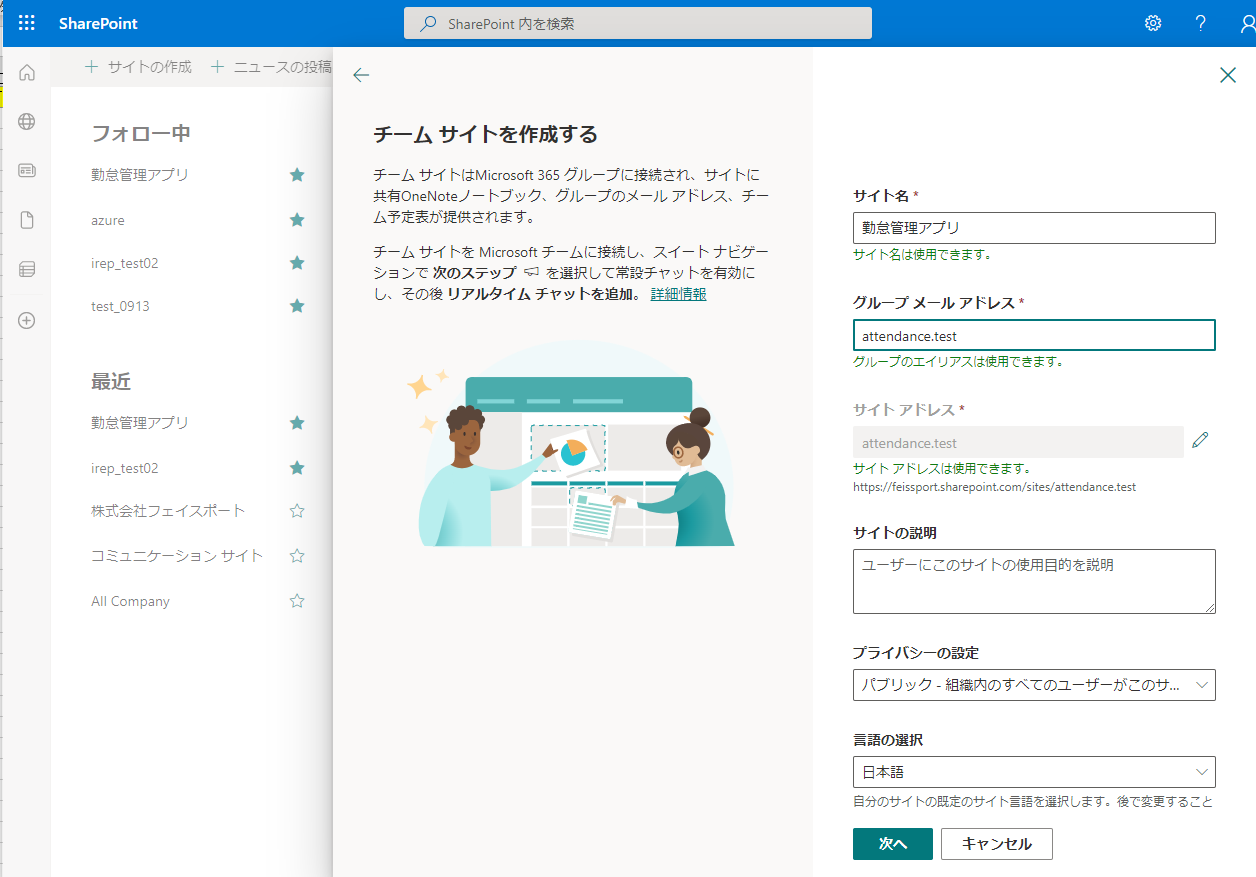Open the Home icon in left rail
The height and width of the screenshot is (877, 1256).
click(x=27, y=73)
